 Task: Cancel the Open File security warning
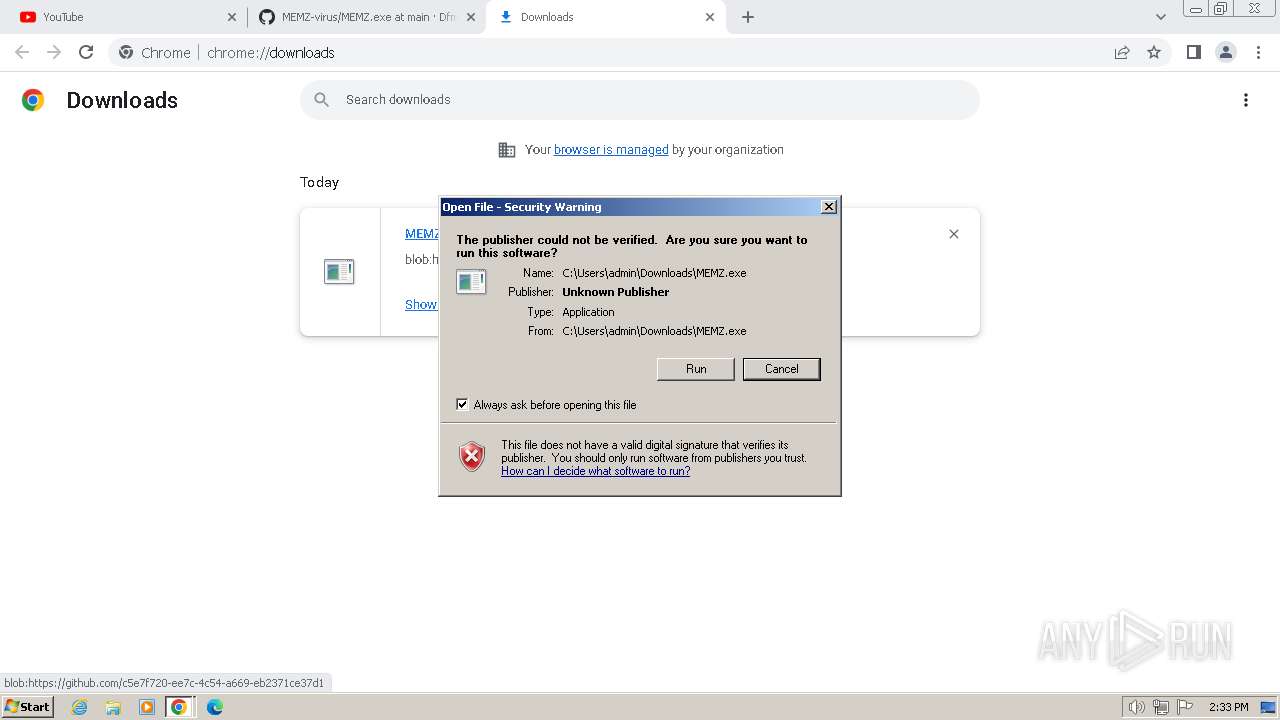[x=781, y=369]
